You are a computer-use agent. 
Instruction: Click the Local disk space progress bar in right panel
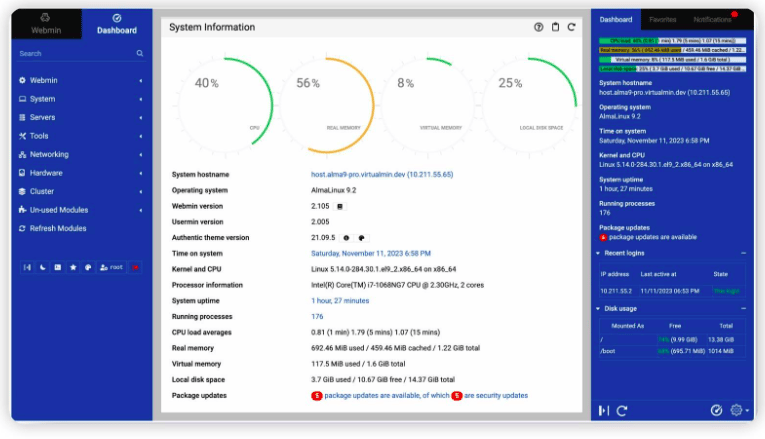[x=672, y=69]
